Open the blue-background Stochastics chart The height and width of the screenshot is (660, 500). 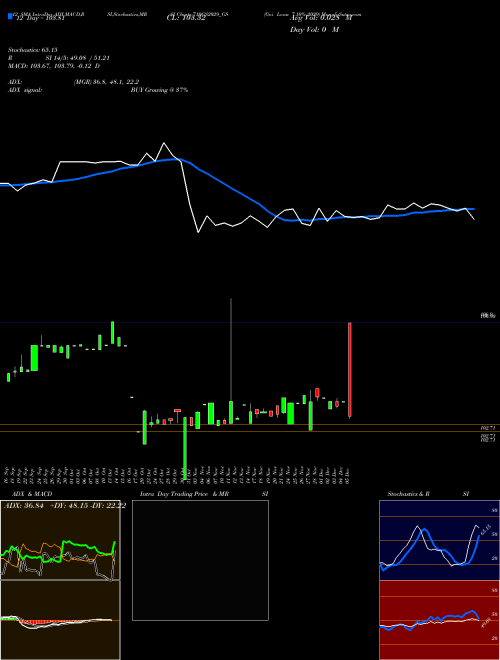(439, 540)
